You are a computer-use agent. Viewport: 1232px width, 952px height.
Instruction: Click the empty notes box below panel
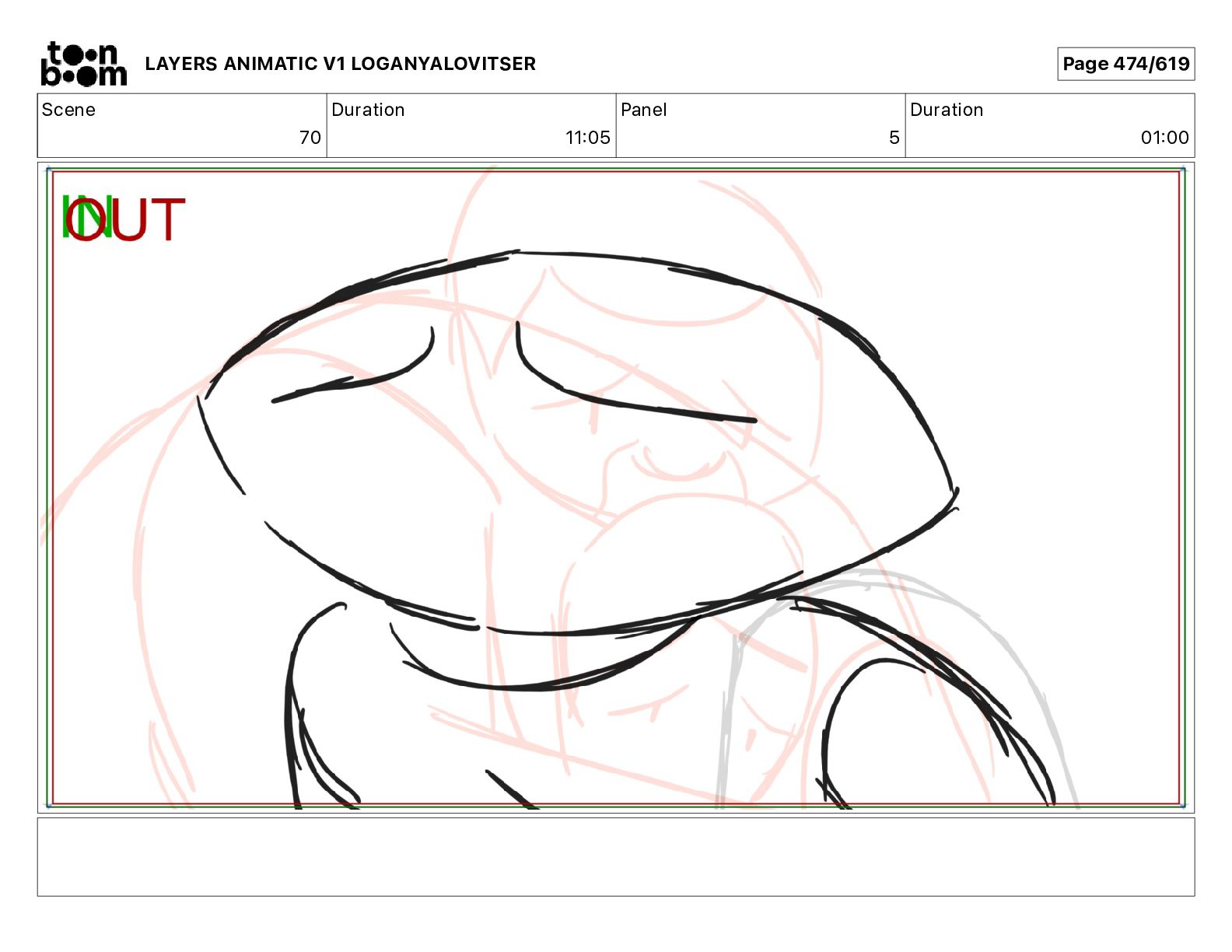[x=616, y=856]
